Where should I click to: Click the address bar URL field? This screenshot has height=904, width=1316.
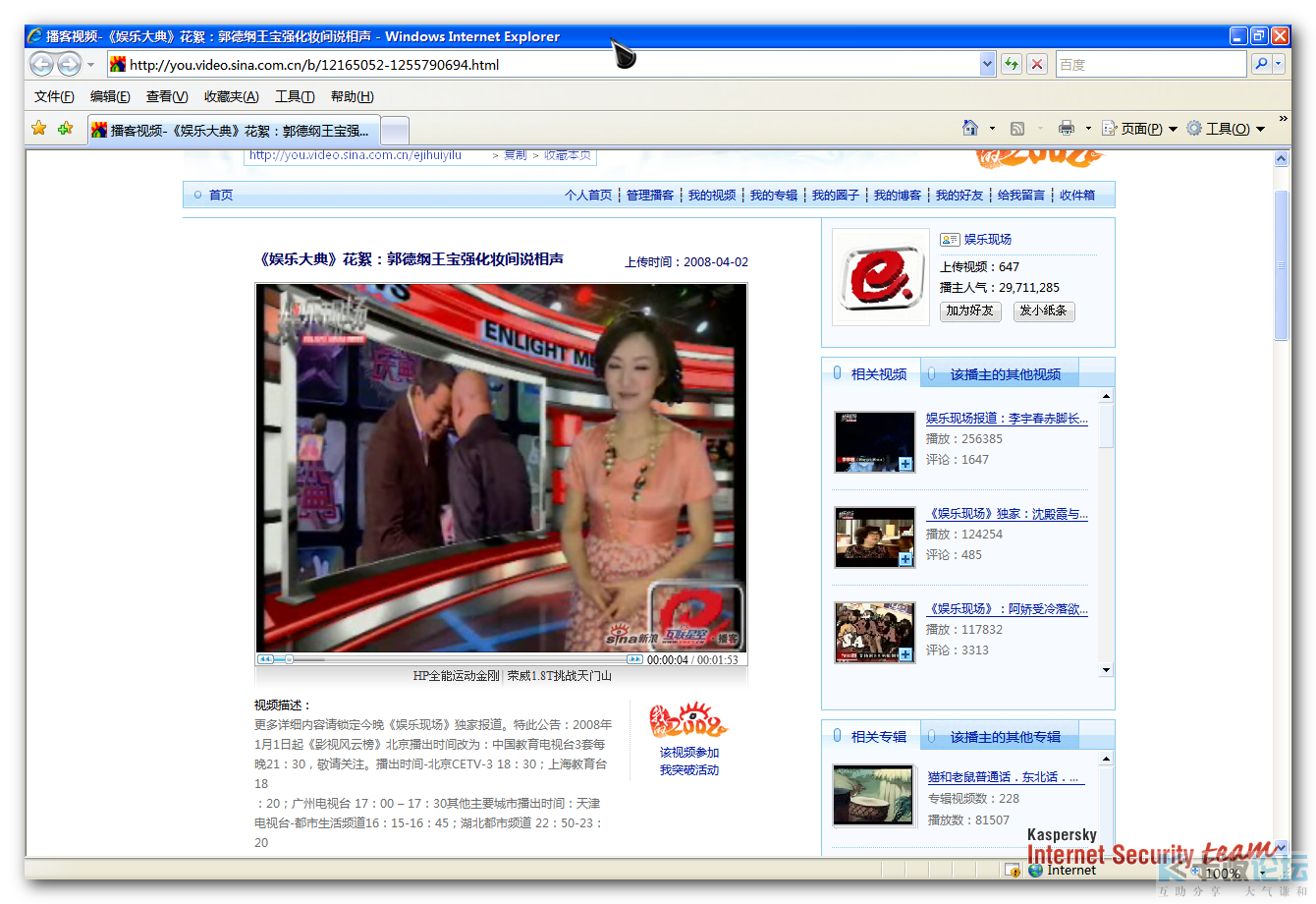(545, 65)
